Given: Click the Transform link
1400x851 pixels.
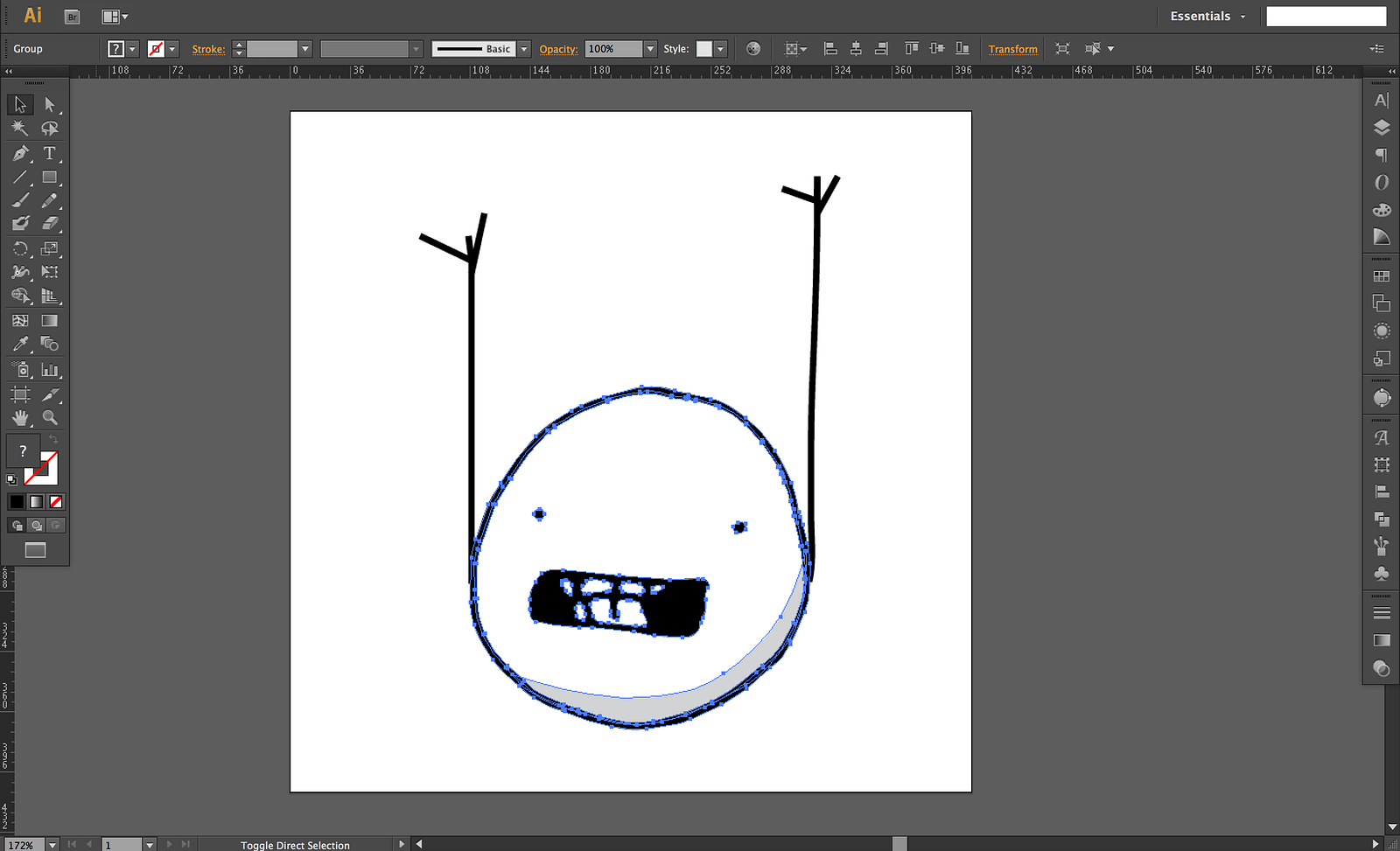Looking at the screenshot, I should (x=1012, y=49).
